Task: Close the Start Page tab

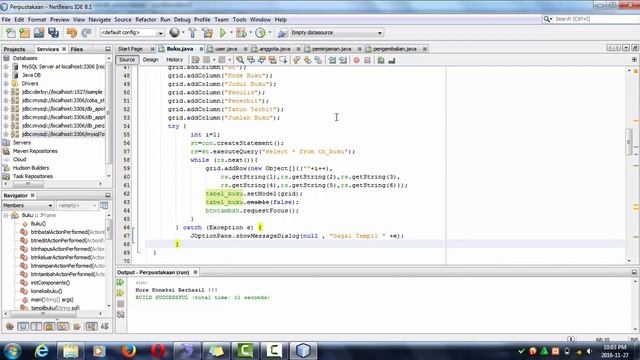Action: click(152, 49)
